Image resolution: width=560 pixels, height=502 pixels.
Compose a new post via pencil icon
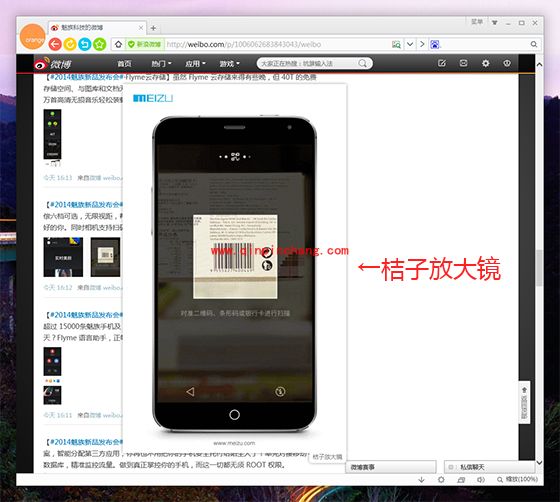point(442,63)
